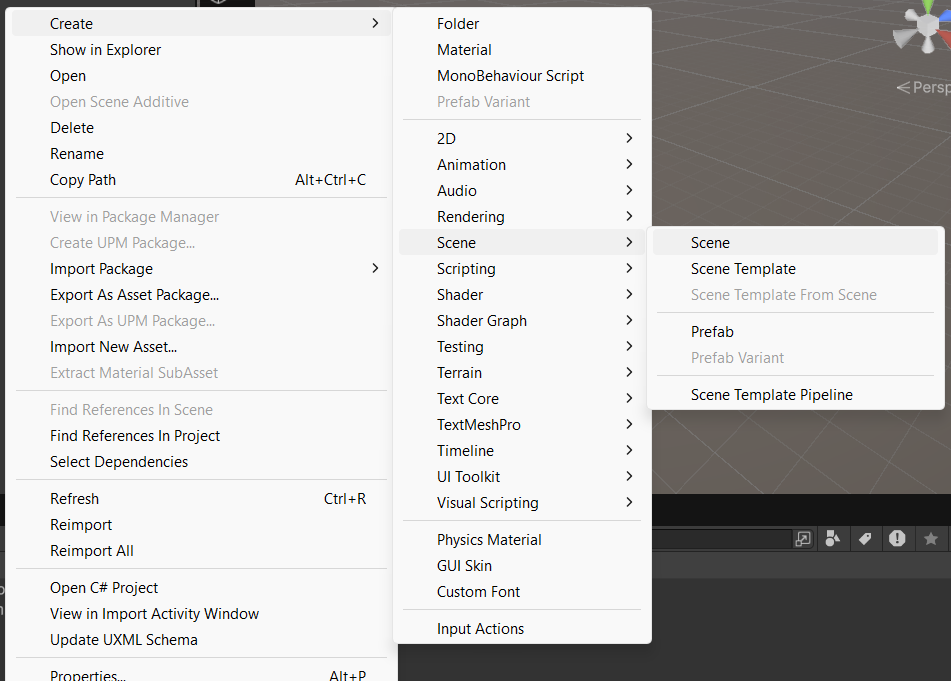The image size is (951, 681).
Task: Choose the highlighted Scene entry in rightmost submenu
Action: pyautogui.click(x=796, y=243)
